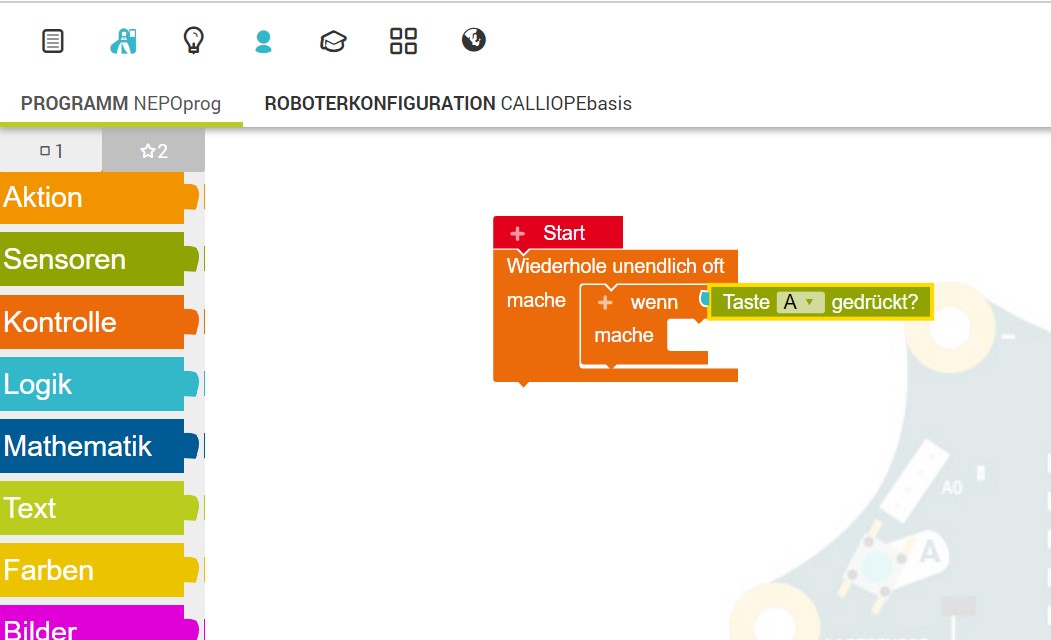Switch to the PROGRAMM NEPOprog tab

(x=121, y=104)
